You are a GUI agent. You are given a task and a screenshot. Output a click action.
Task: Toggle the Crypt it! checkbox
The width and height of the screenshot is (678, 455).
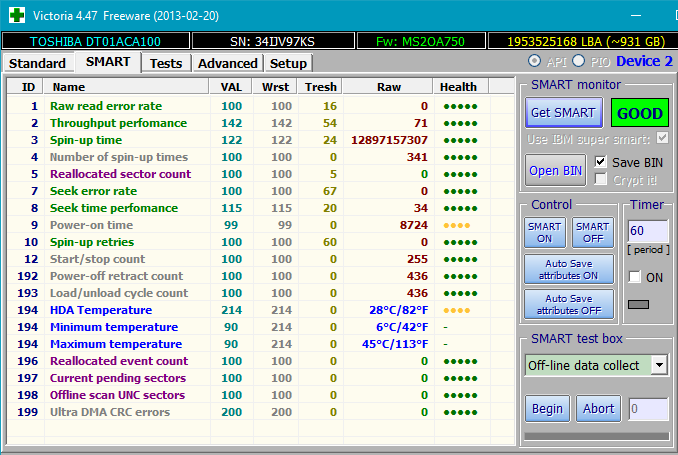600,179
